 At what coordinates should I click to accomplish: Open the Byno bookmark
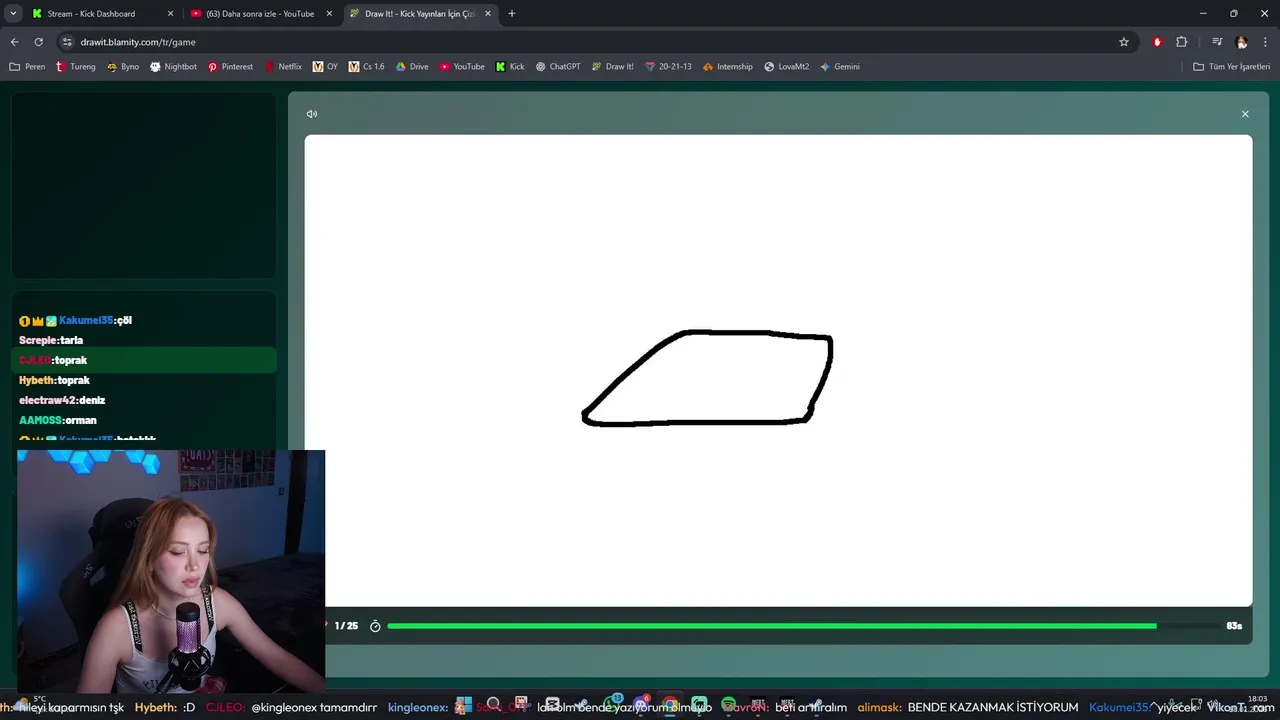point(123,67)
